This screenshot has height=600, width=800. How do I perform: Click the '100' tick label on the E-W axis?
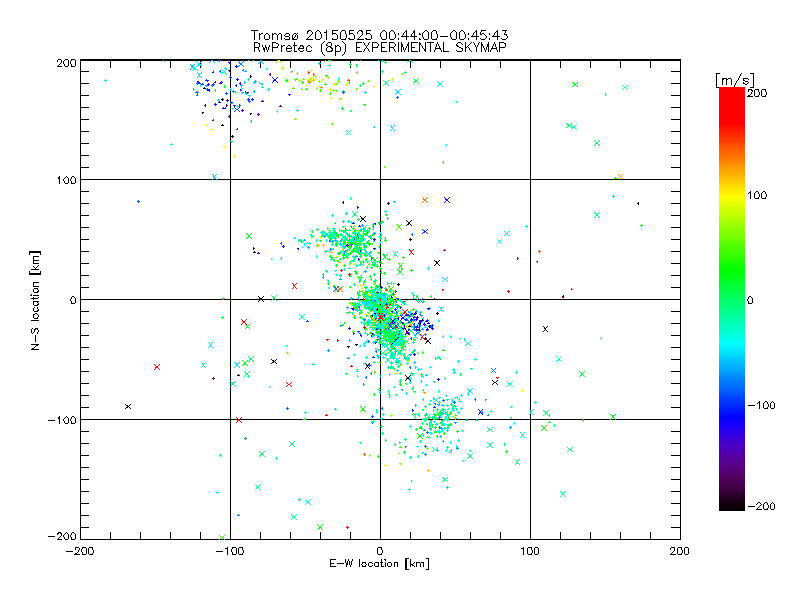pos(530,551)
